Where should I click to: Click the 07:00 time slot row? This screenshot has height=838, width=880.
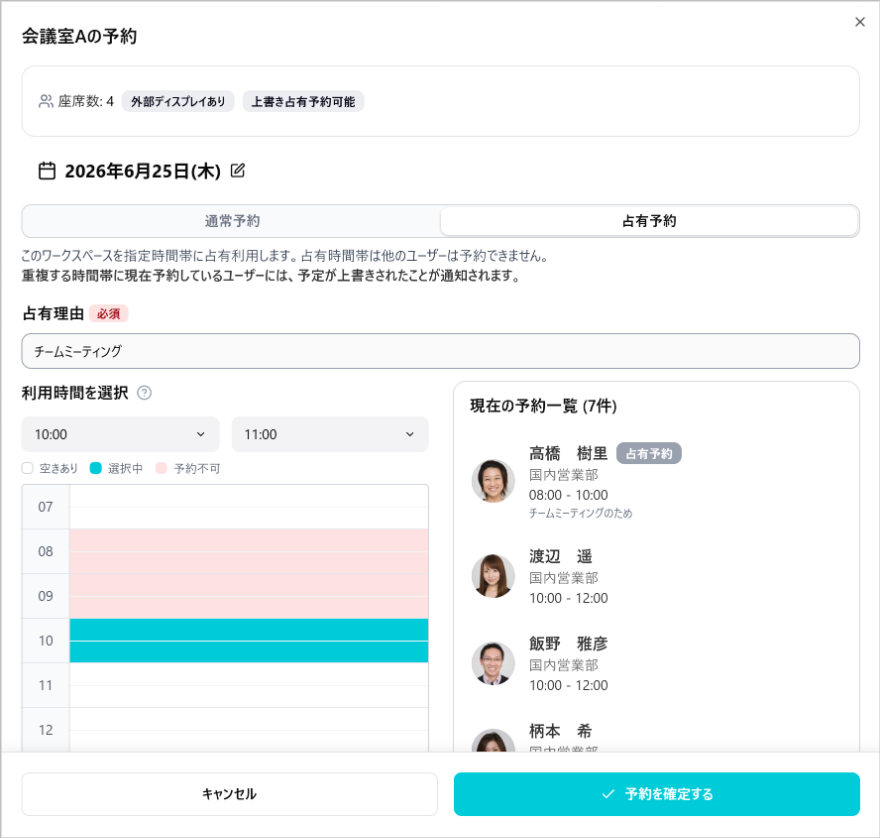[x=249, y=507]
